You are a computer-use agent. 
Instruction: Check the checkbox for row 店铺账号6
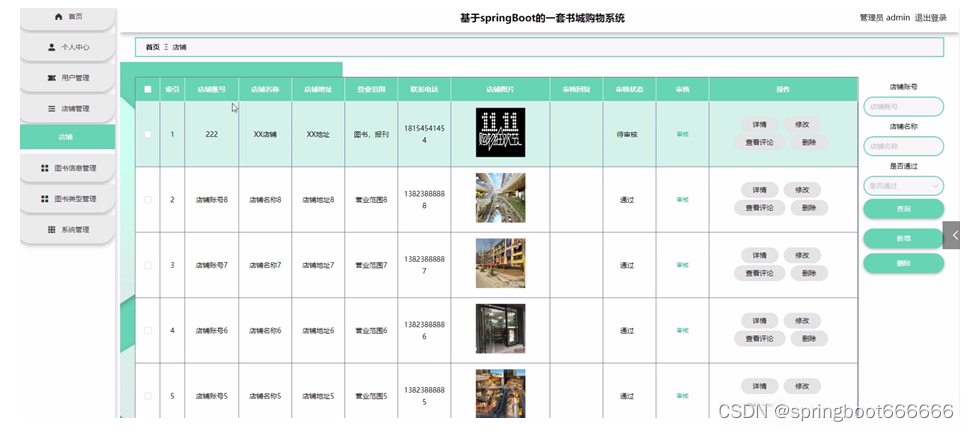148,331
